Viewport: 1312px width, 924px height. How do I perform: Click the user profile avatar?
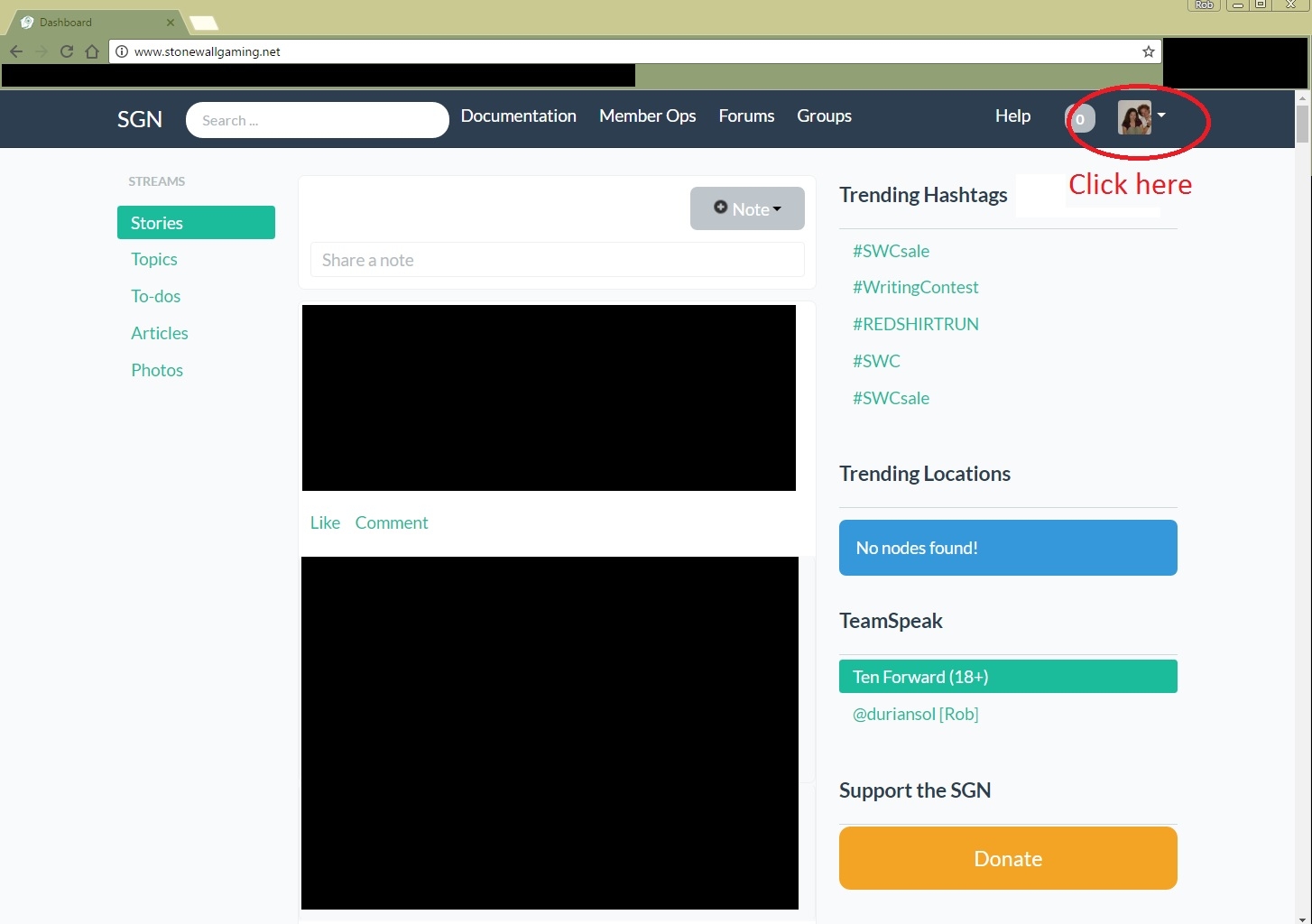pos(1134,117)
